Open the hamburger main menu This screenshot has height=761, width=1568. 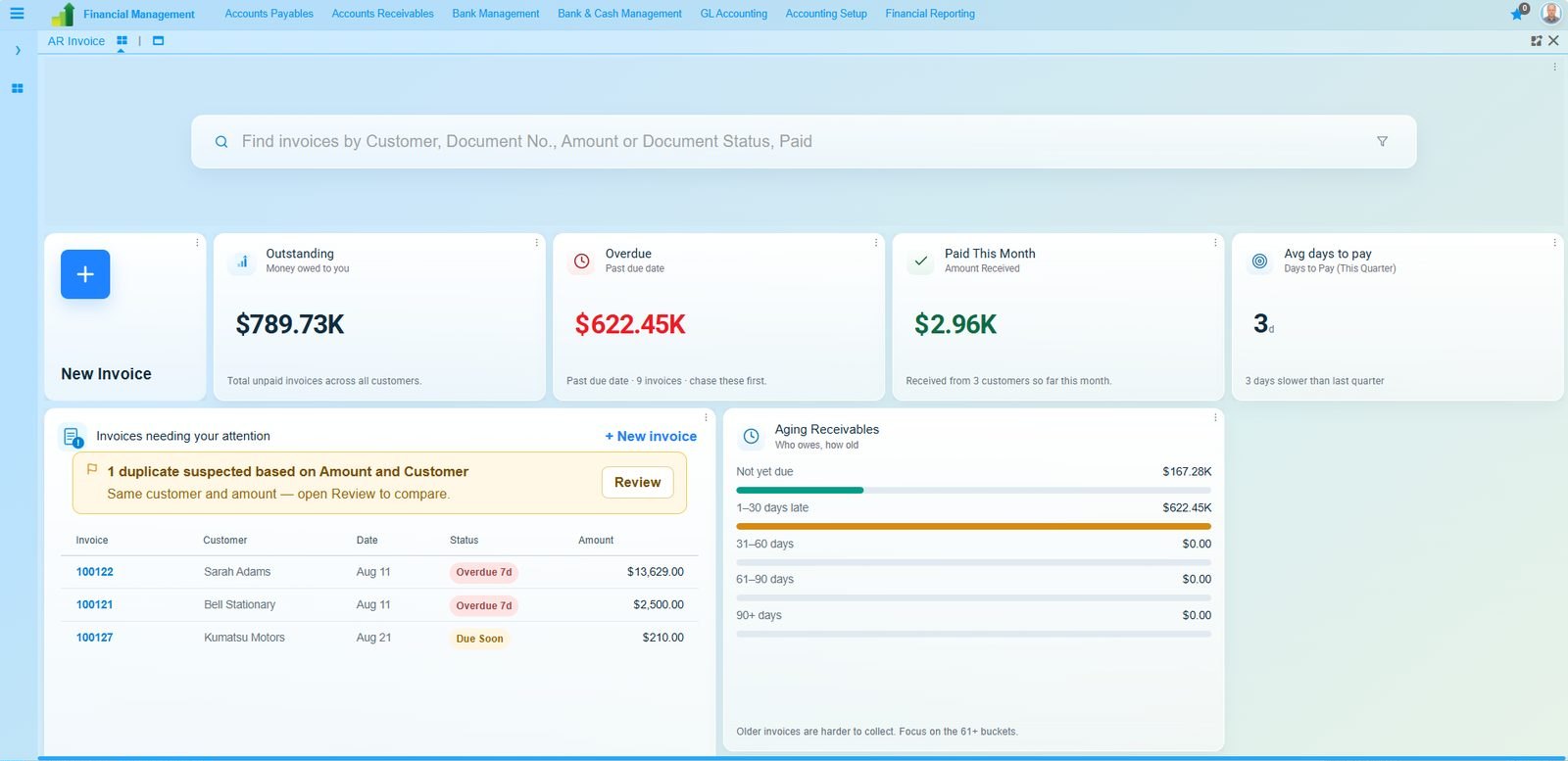pyautogui.click(x=17, y=14)
